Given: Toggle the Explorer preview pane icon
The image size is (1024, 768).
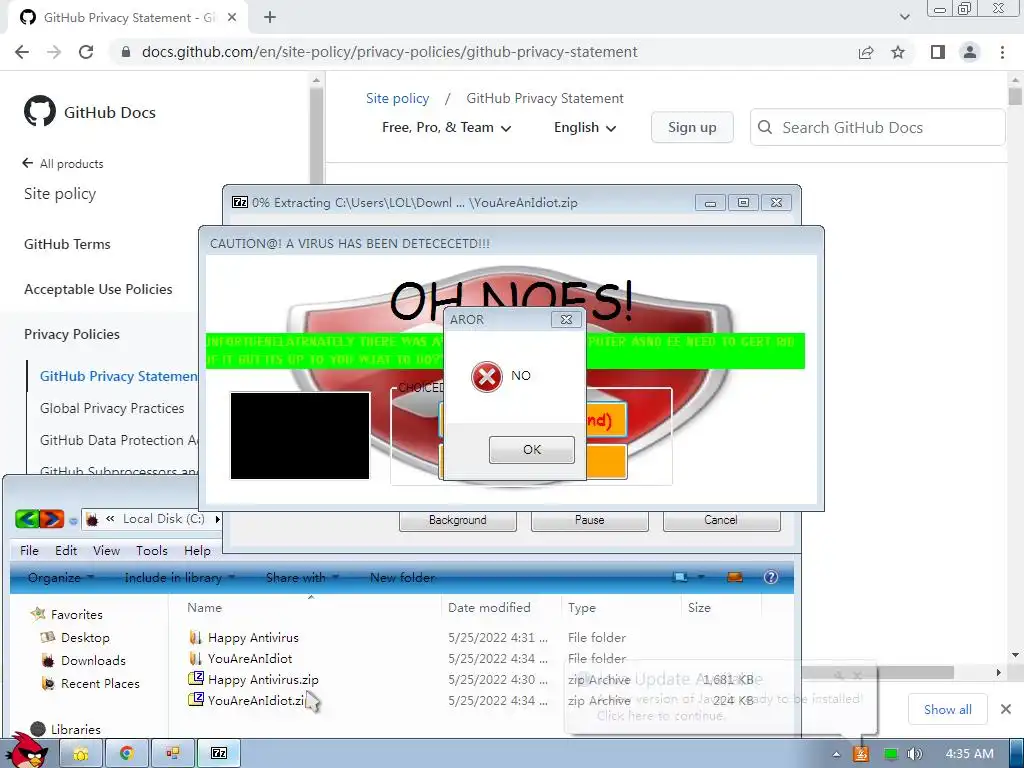Looking at the screenshot, I should [x=735, y=577].
